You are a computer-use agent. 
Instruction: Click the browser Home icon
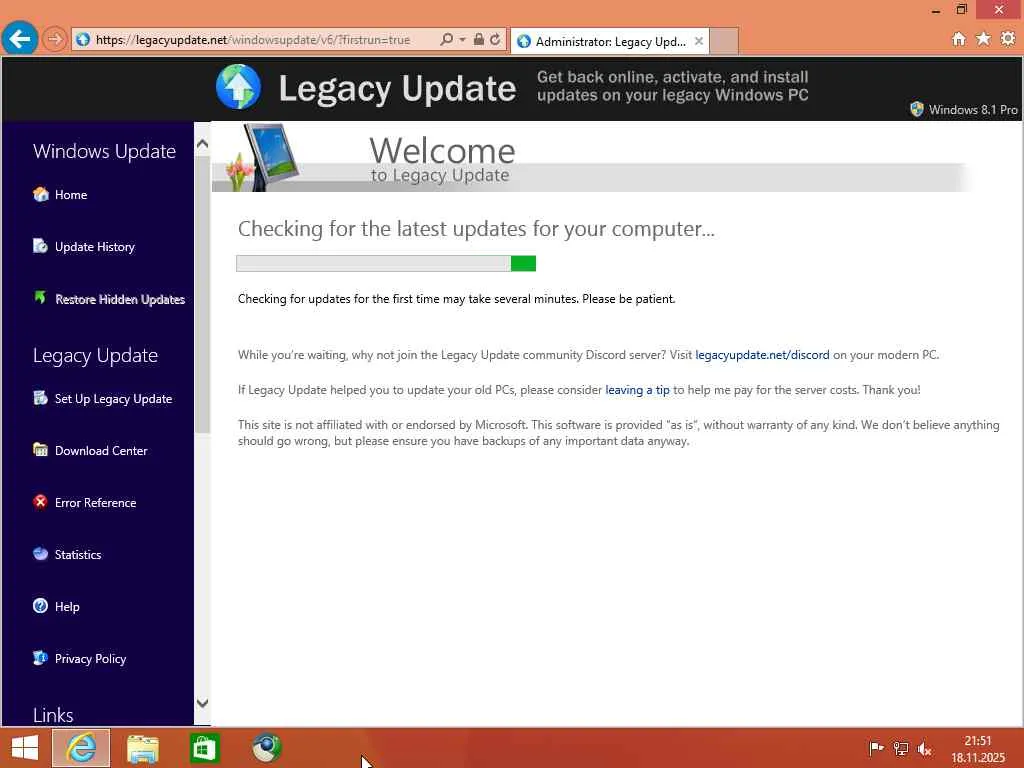(958, 39)
